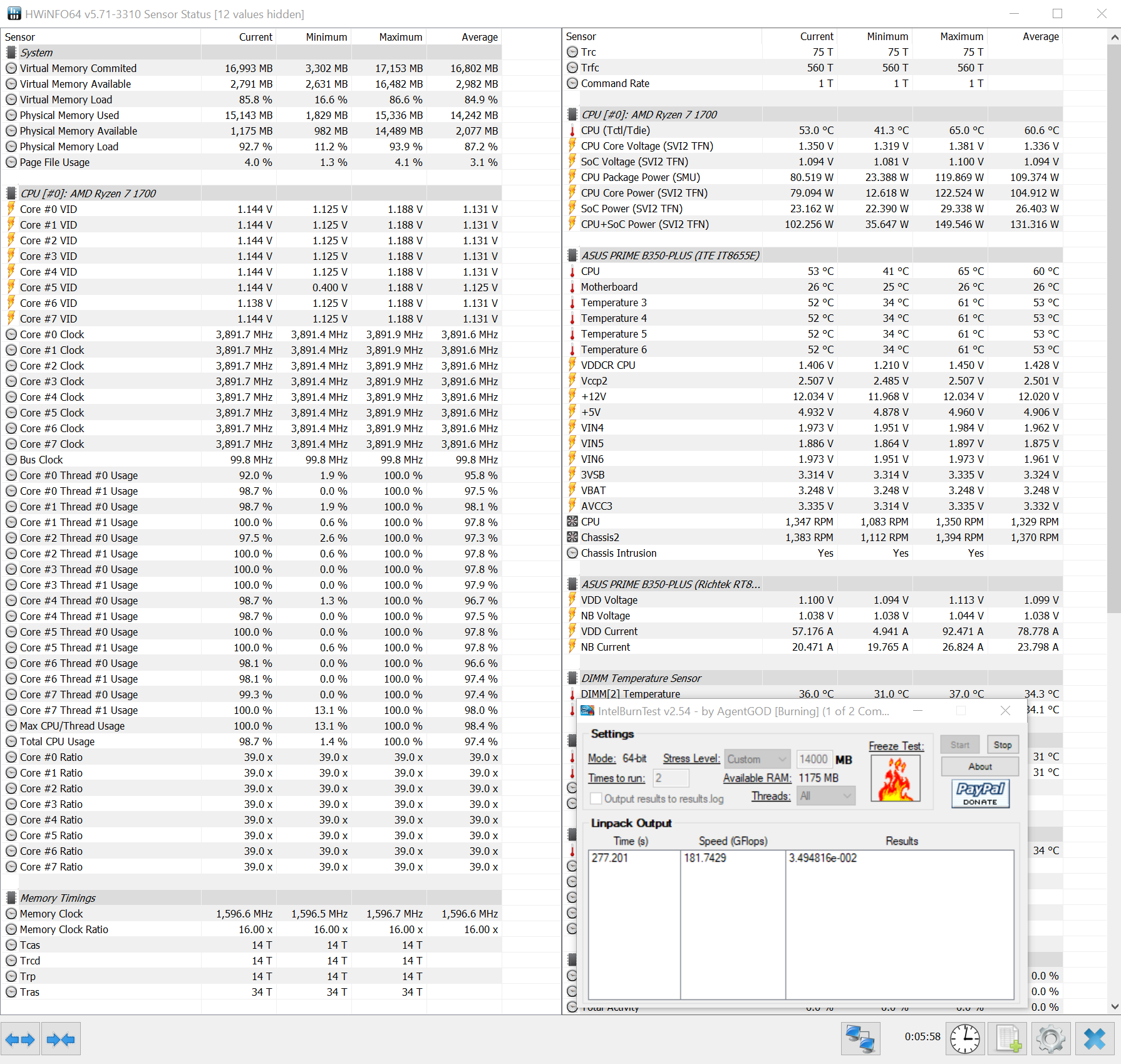
Task: Select the NB Current row label
Action: click(606, 647)
